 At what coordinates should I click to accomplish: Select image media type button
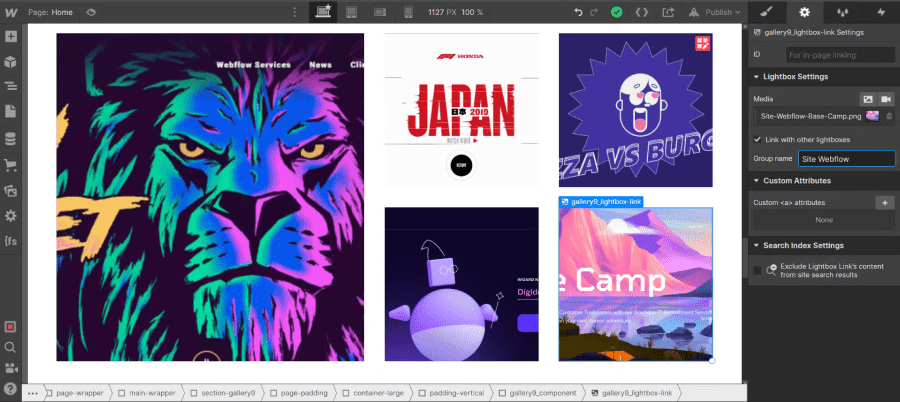click(x=868, y=99)
